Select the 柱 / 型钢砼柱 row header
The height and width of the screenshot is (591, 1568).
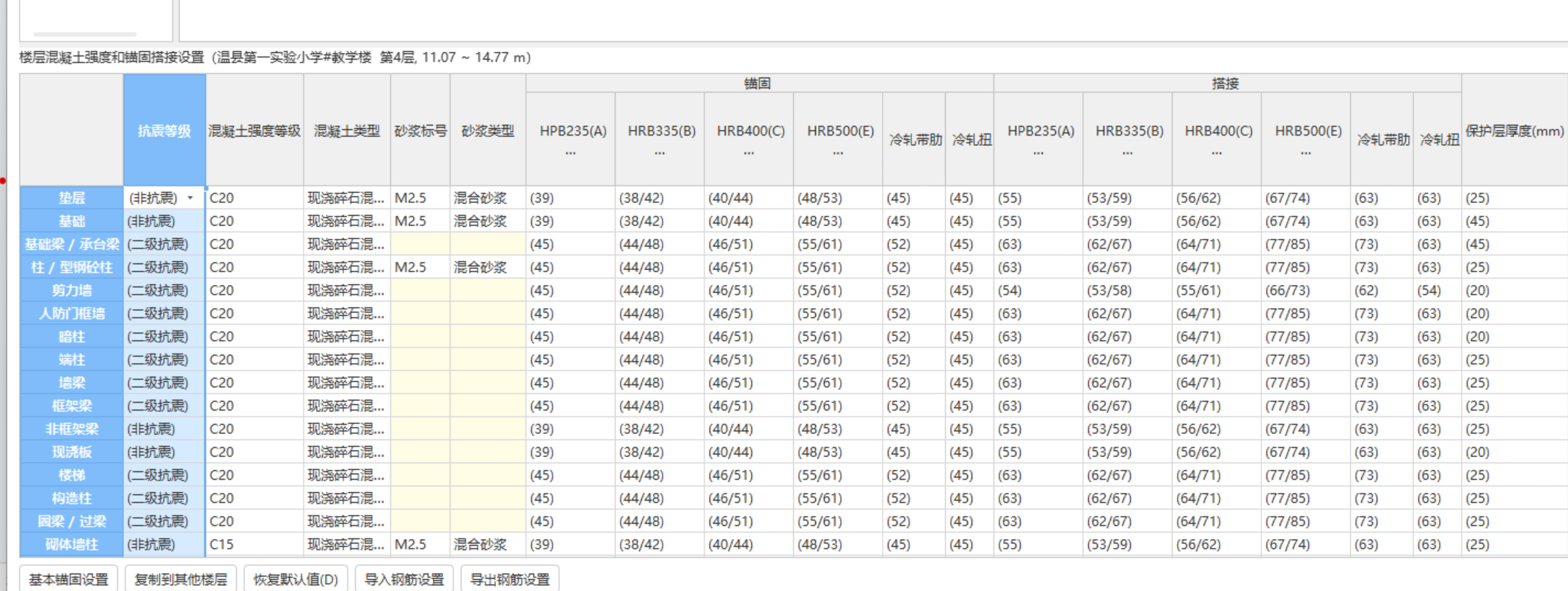[x=71, y=267]
